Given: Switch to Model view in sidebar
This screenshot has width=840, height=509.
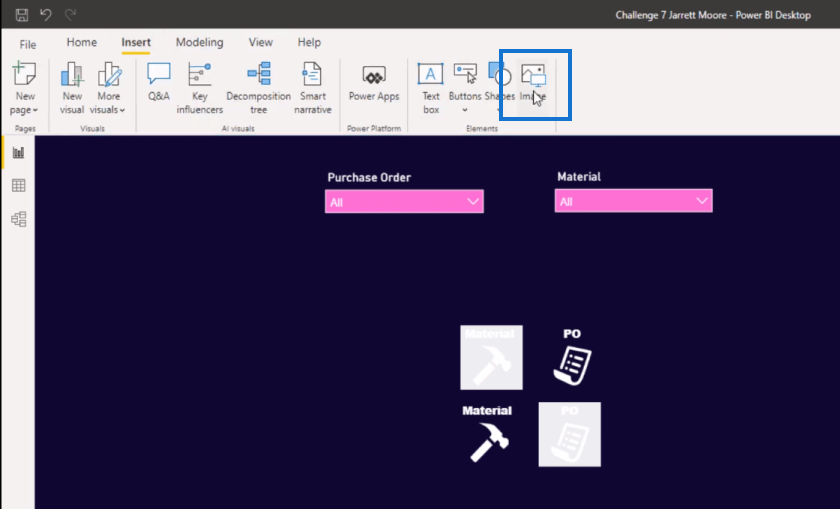Looking at the screenshot, I should pyautogui.click(x=18, y=219).
